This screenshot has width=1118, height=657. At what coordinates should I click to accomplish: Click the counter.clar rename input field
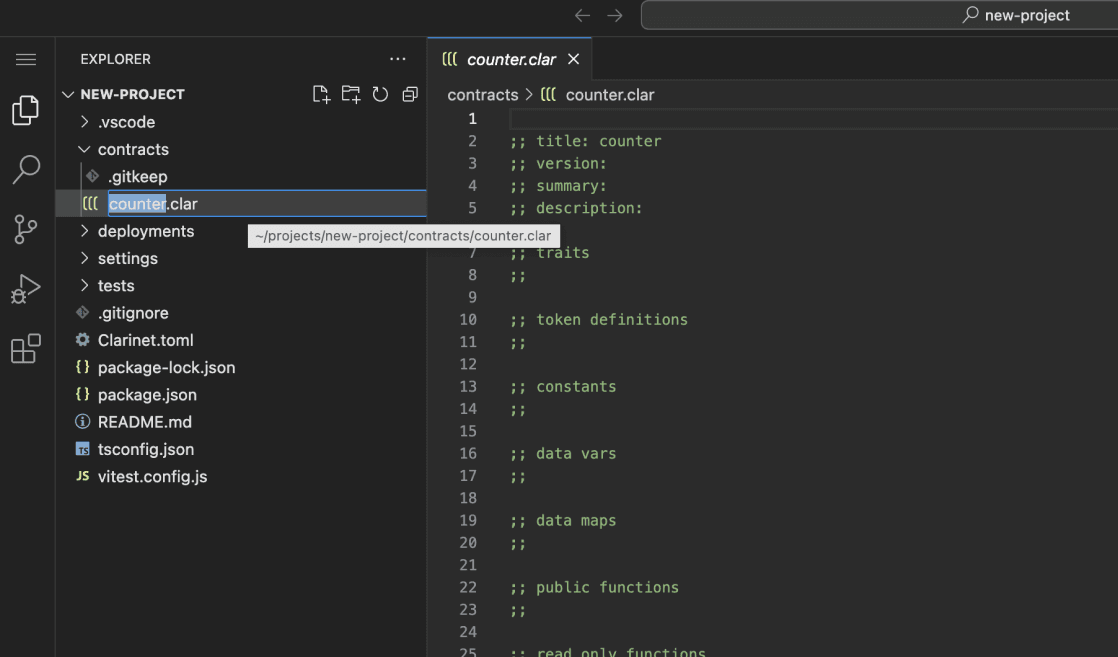coord(267,204)
